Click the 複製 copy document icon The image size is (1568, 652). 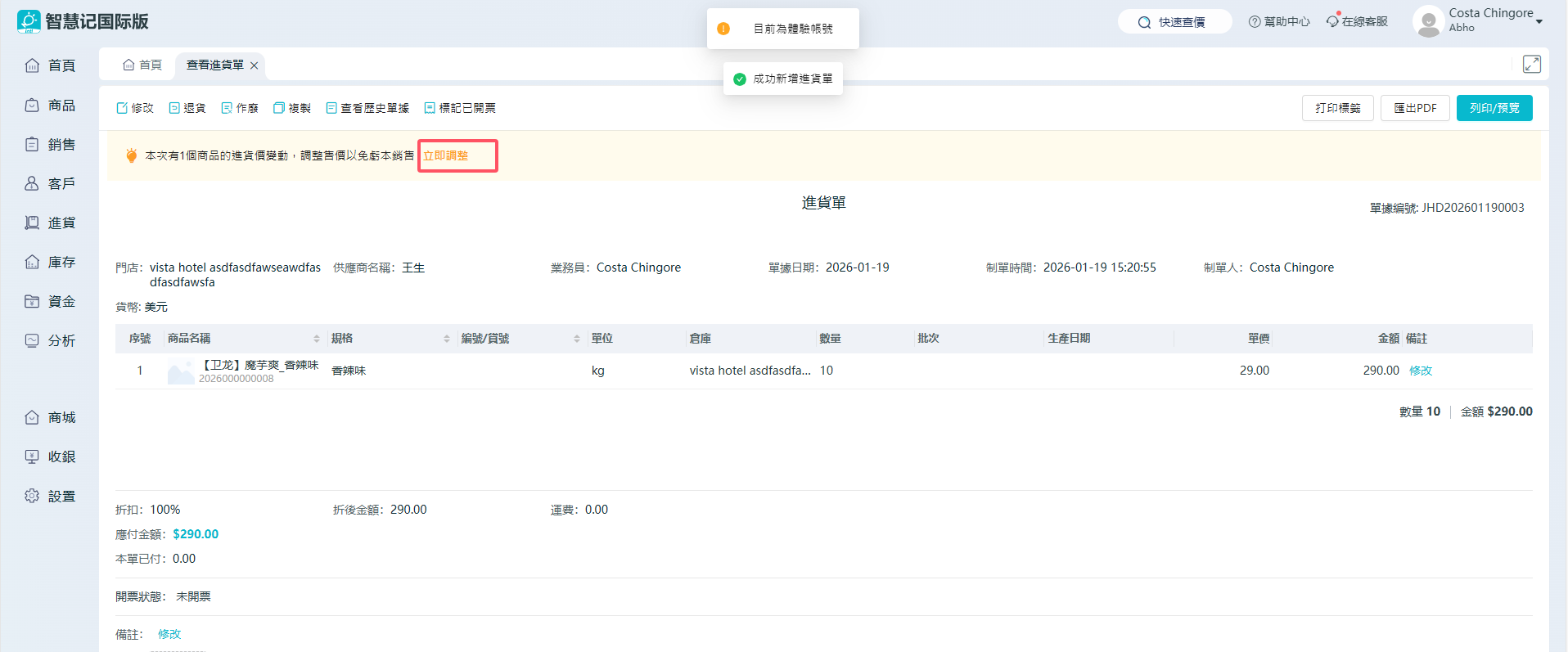pos(279,108)
